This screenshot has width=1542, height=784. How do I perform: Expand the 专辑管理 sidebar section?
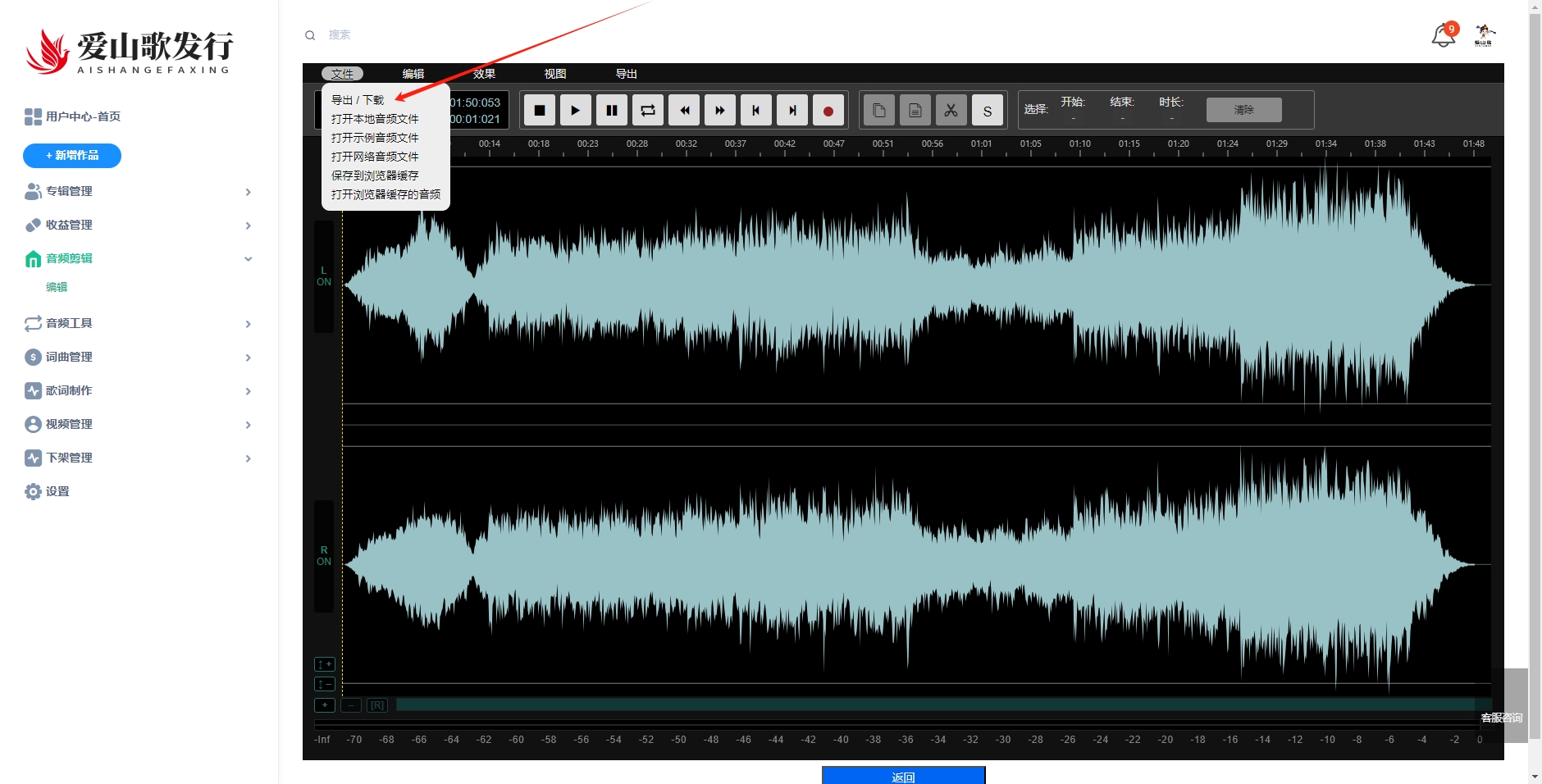click(x=138, y=192)
